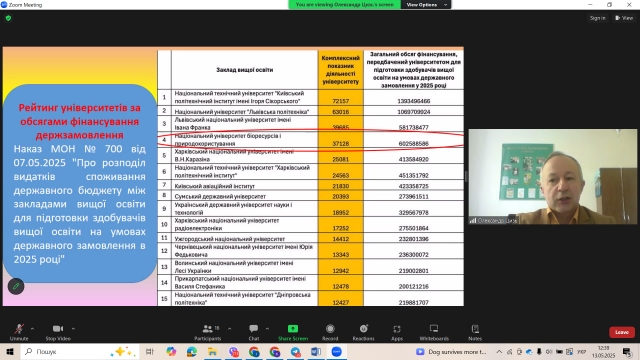Click the green encryption shield icon

9,18
